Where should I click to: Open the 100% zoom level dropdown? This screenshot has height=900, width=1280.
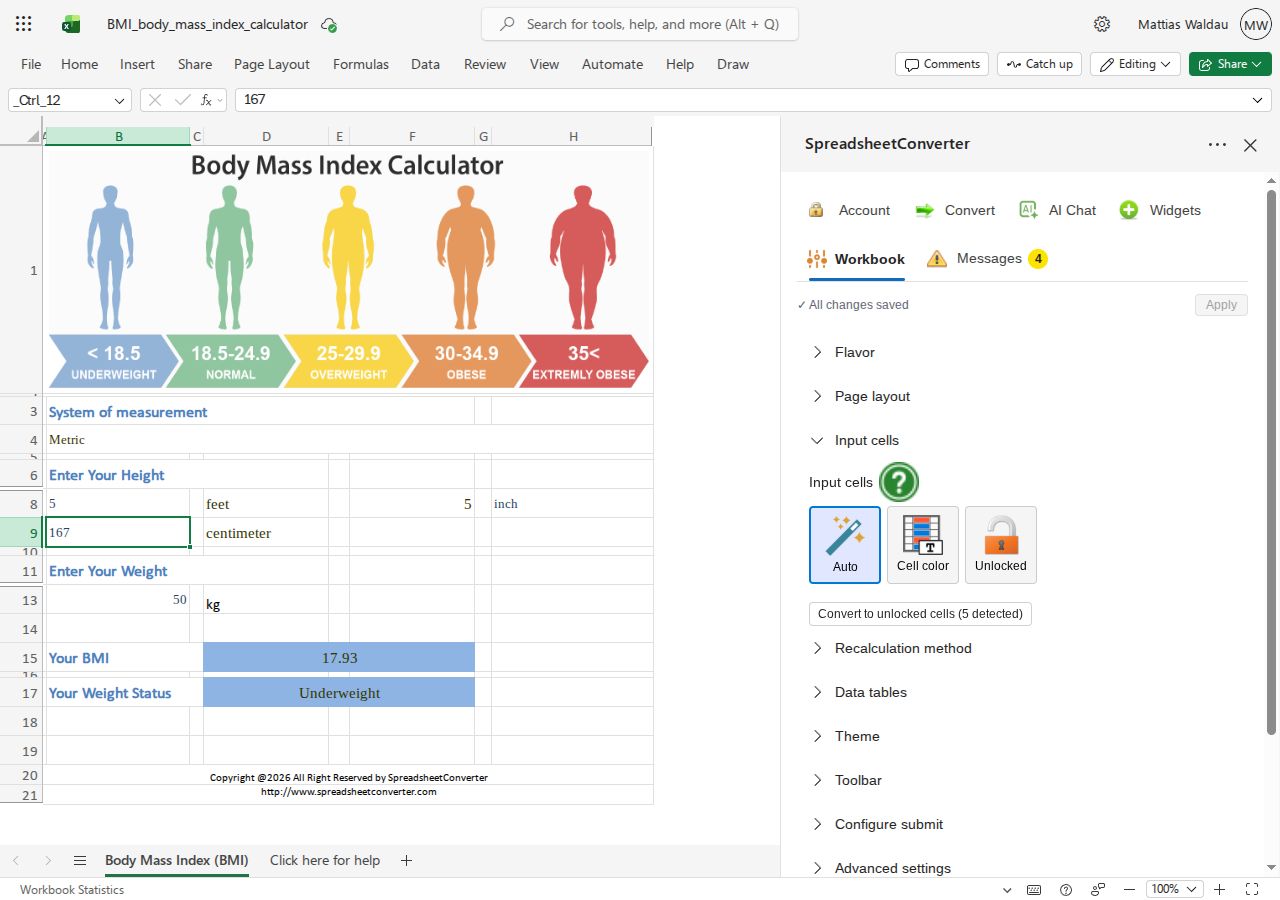click(1175, 889)
